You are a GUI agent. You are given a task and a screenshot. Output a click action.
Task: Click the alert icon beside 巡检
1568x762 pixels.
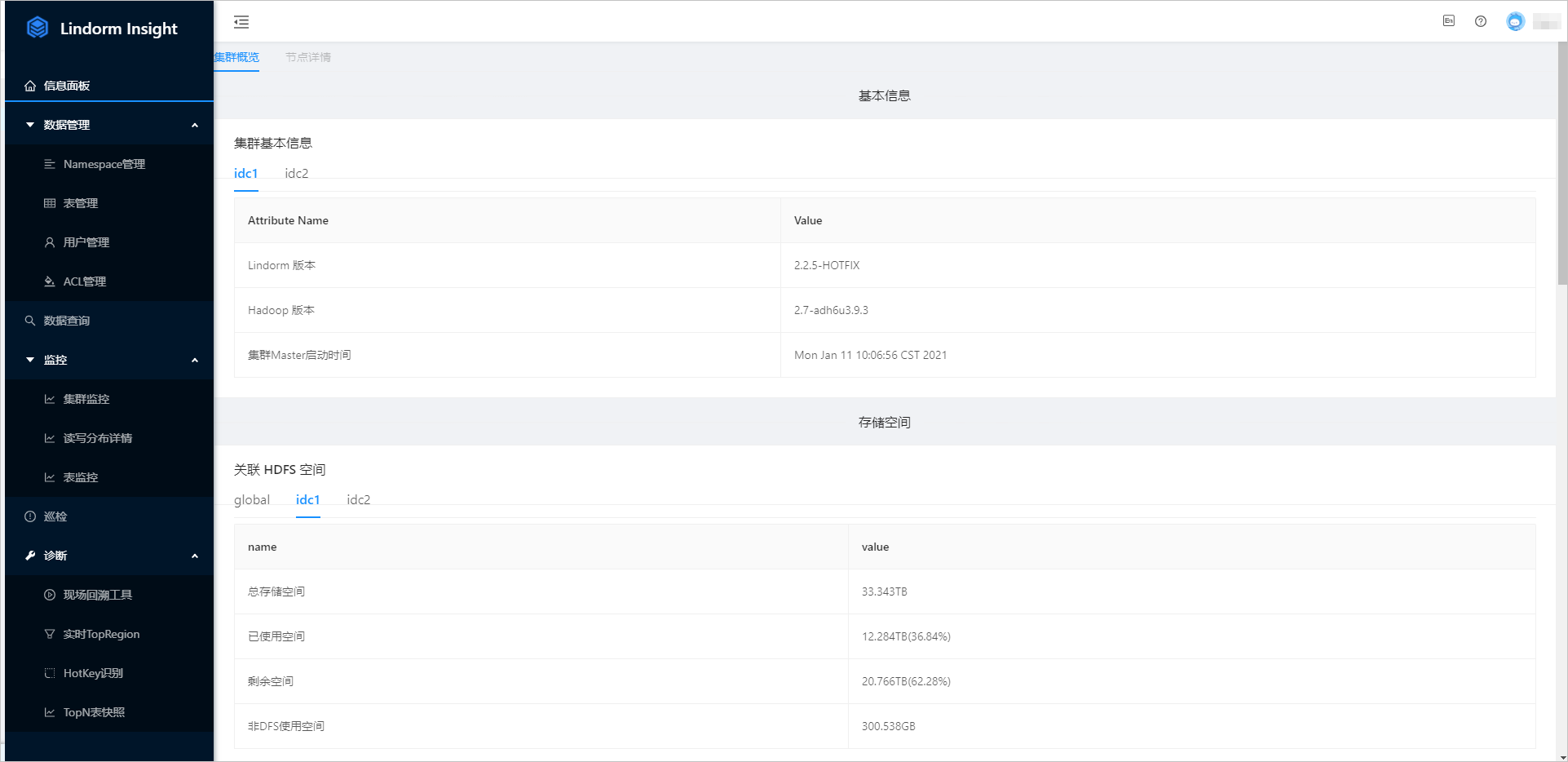[30, 516]
